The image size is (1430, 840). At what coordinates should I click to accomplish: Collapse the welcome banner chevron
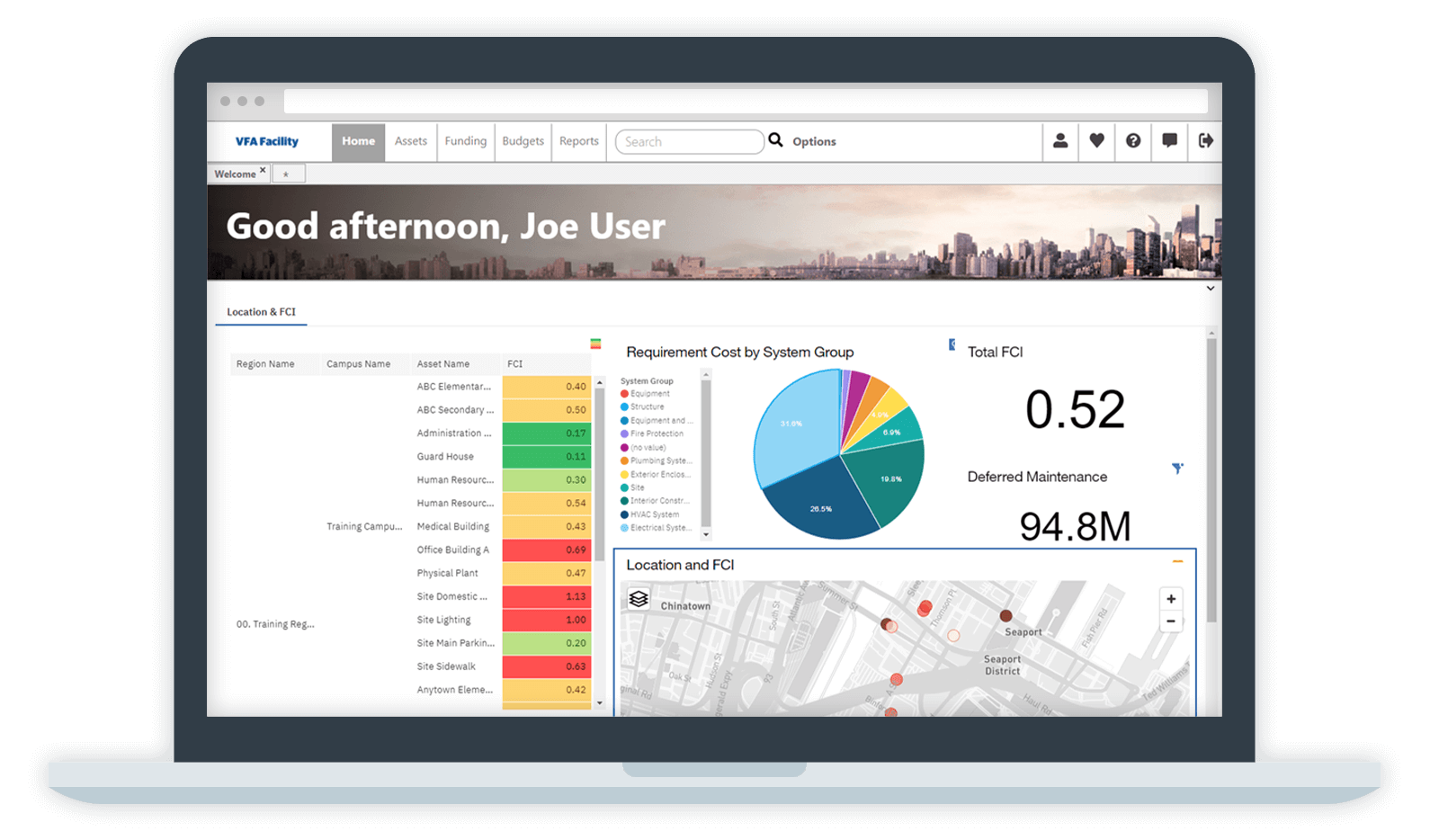click(x=1211, y=289)
